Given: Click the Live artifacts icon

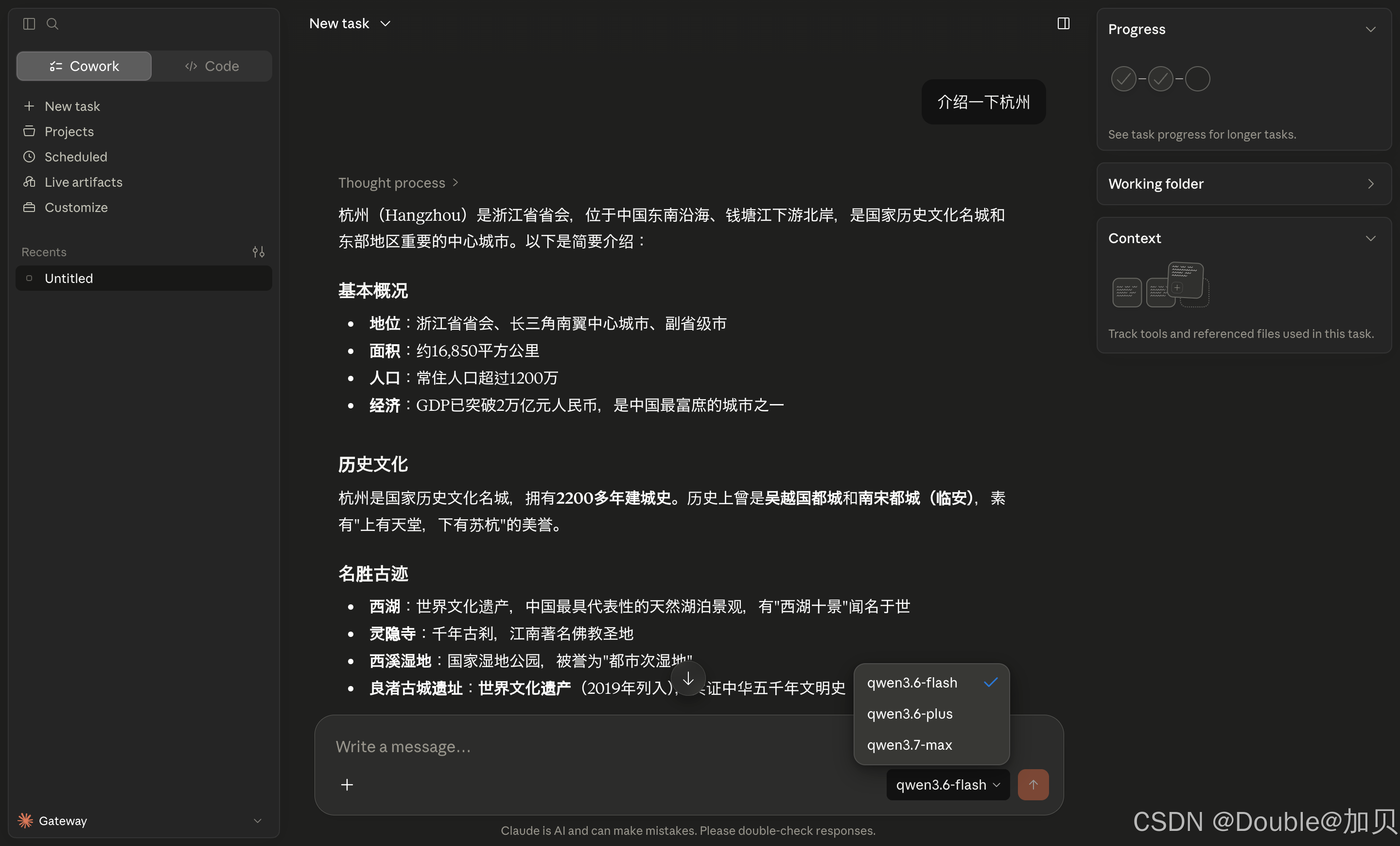Looking at the screenshot, I should click(29, 182).
